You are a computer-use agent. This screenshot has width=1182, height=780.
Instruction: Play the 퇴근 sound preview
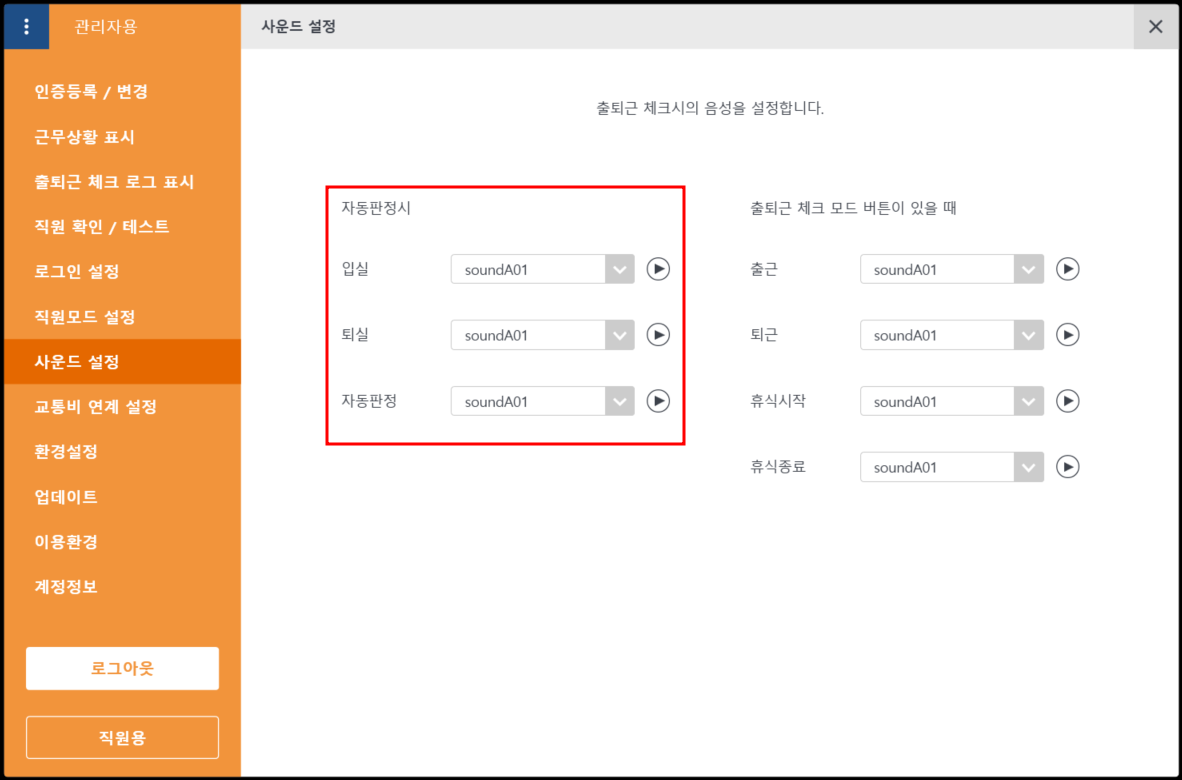[1067, 335]
